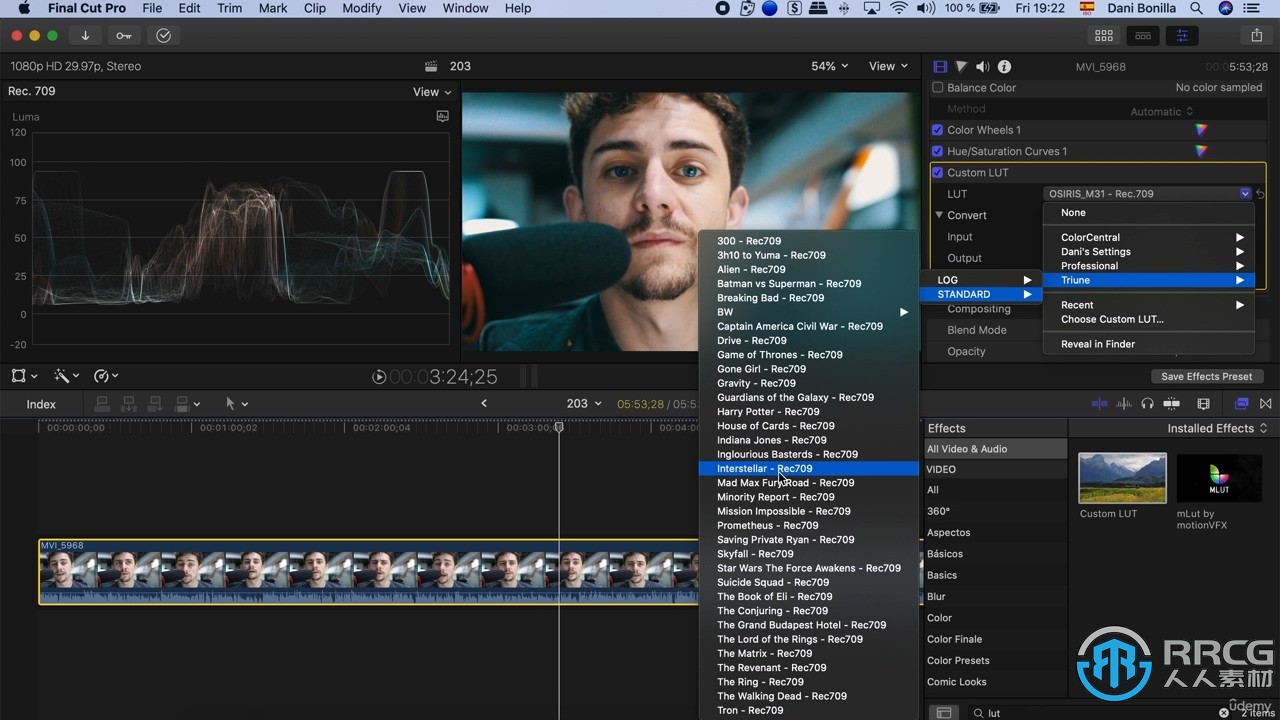Play from the timecode play icon

tap(379, 377)
